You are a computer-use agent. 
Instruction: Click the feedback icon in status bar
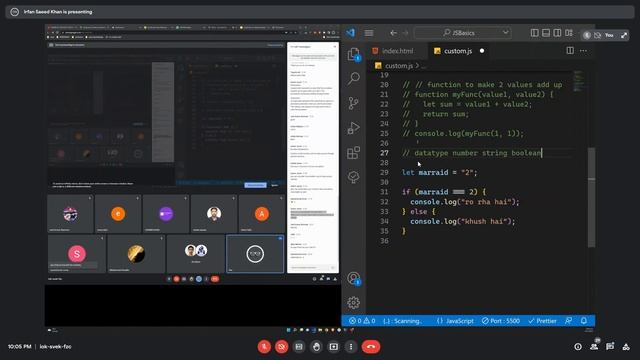pyautogui.click(x=569, y=321)
